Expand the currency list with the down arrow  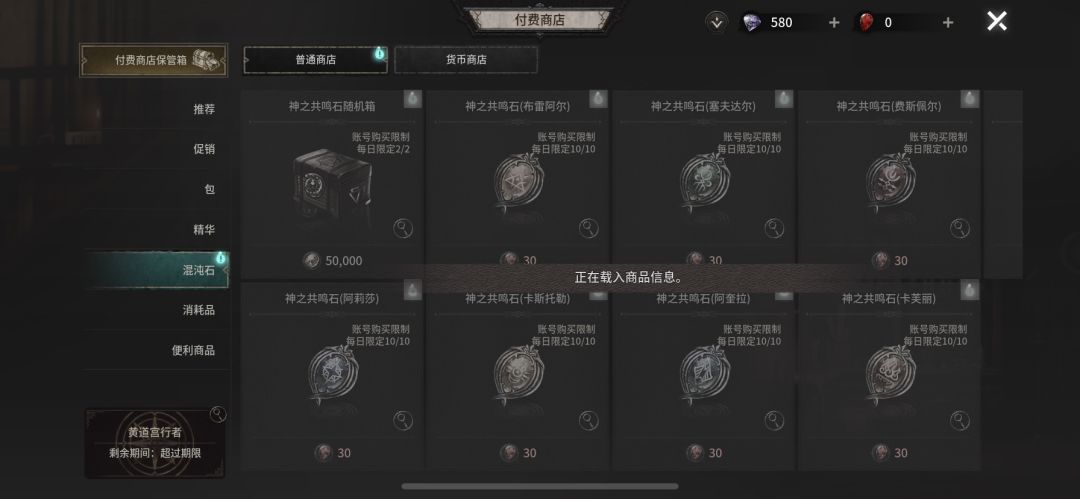pos(717,22)
